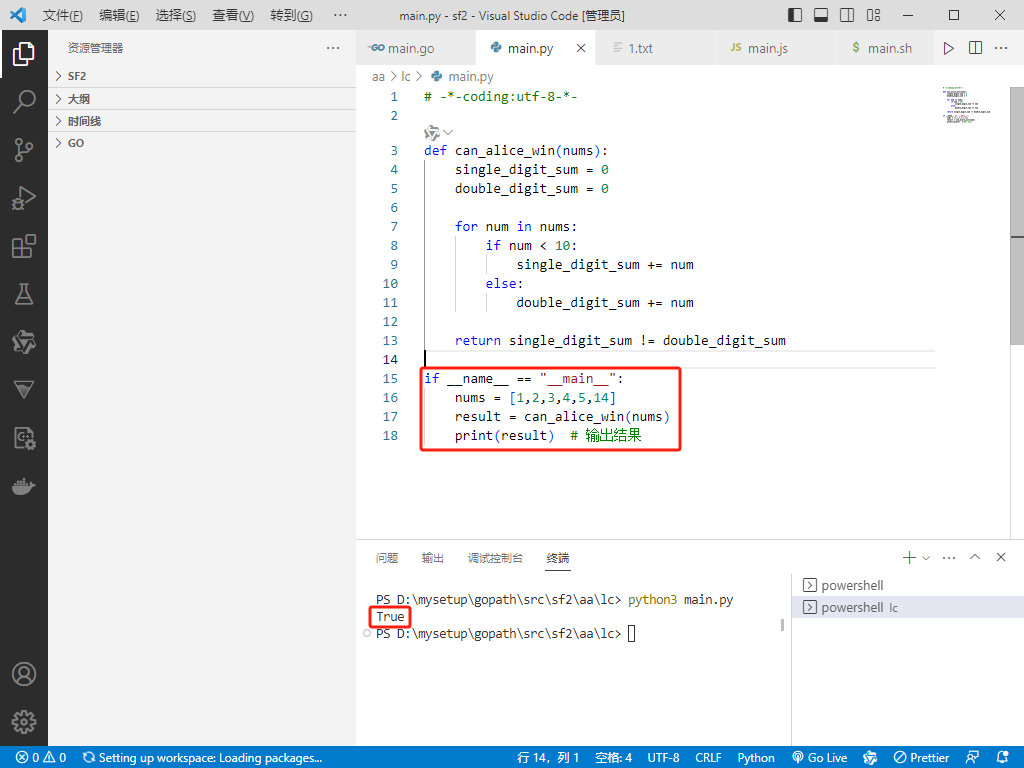Viewport: 1024px width, 768px height.
Task: Open the Extensions view
Action: (x=24, y=246)
